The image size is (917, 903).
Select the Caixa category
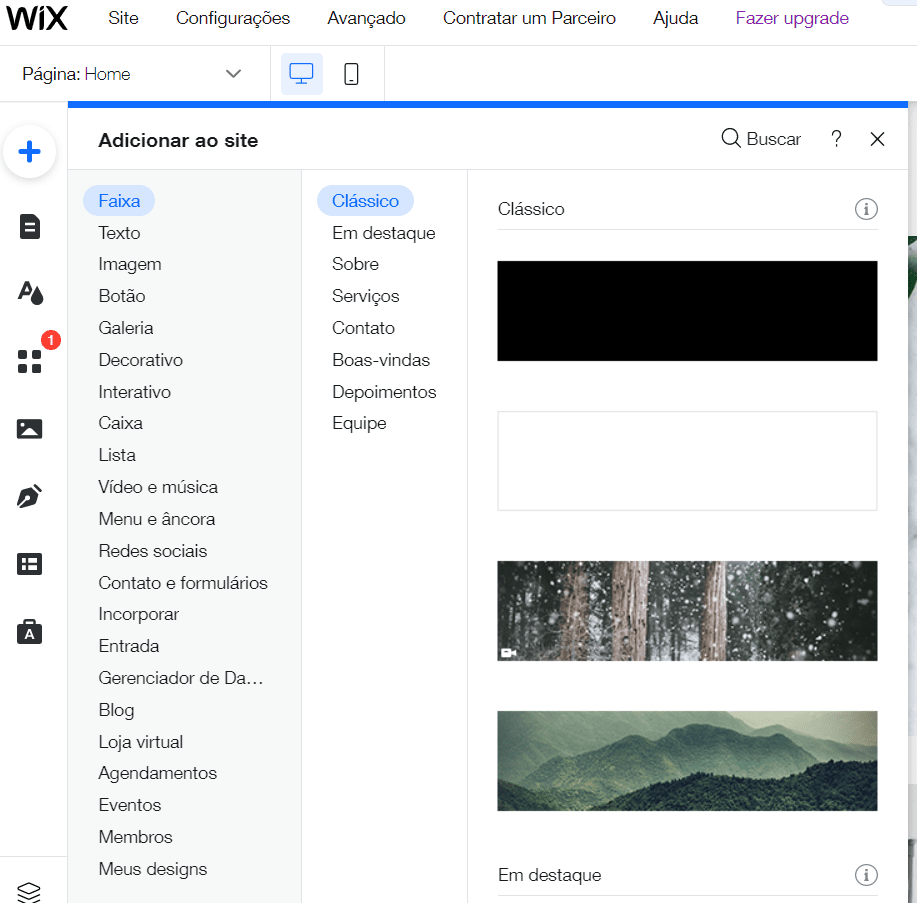[x=120, y=423]
